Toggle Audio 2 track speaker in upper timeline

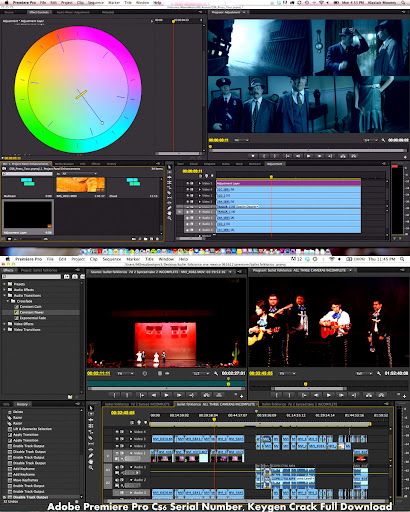pyautogui.click(x=188, y=218)
